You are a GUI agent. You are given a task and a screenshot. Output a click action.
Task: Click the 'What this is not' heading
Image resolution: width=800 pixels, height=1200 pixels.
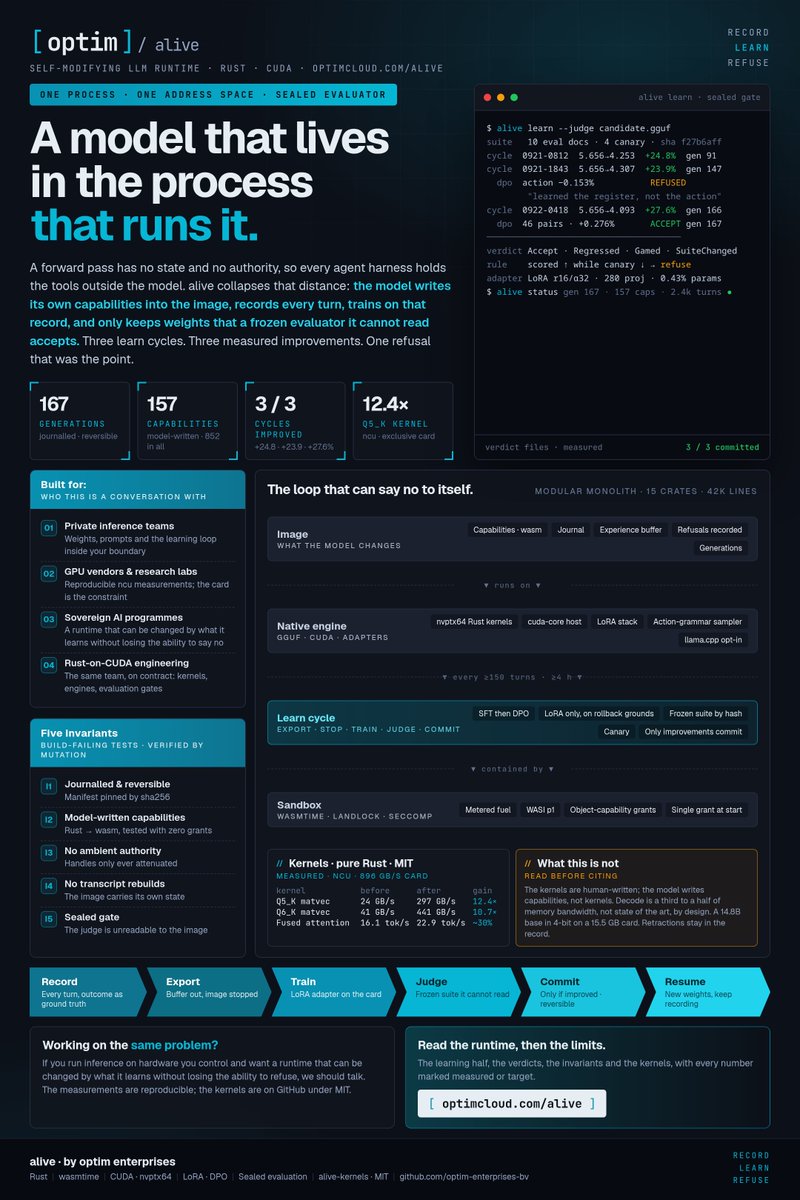tap(578, 863)
